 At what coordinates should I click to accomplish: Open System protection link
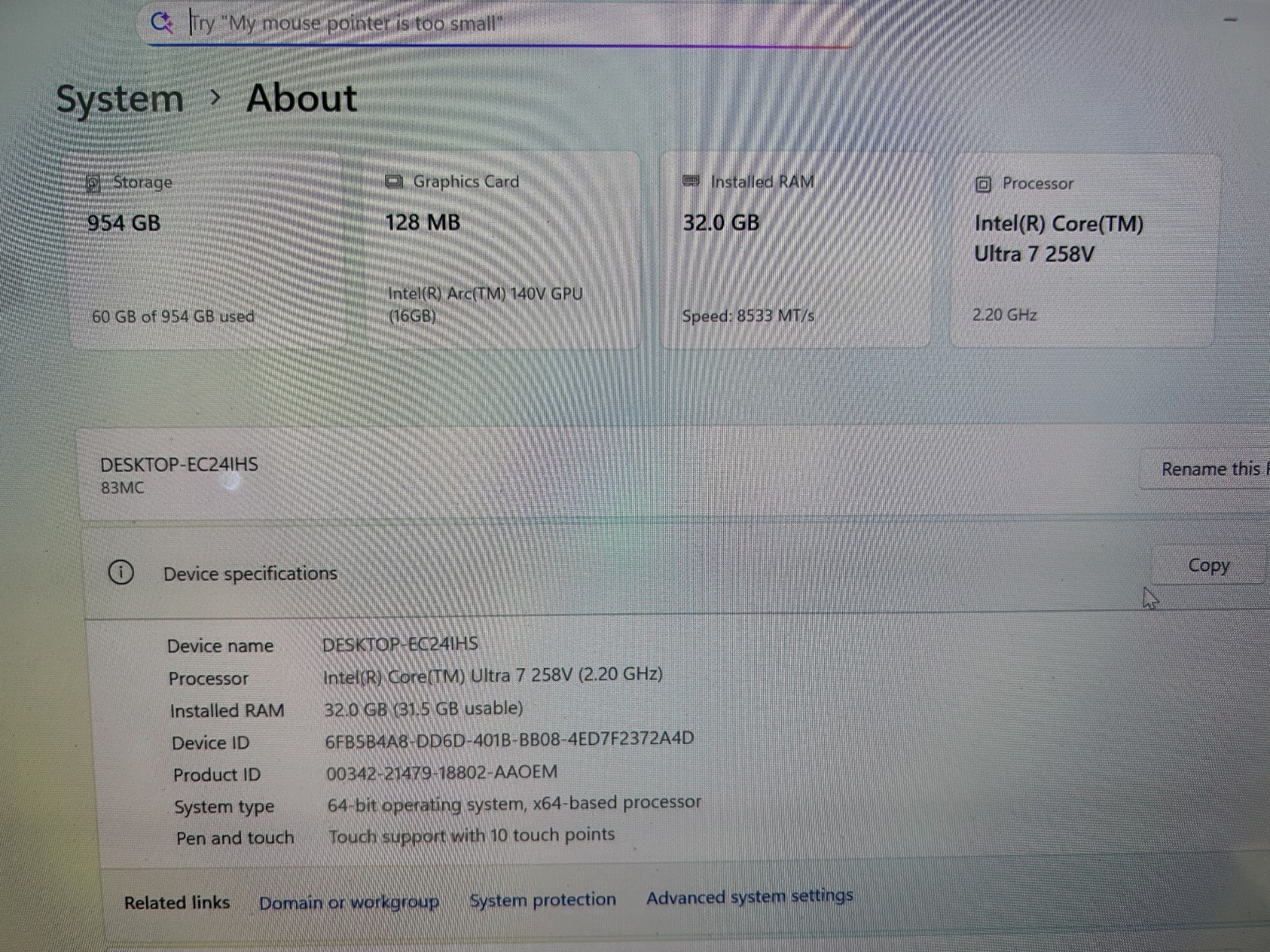point(543,900)
